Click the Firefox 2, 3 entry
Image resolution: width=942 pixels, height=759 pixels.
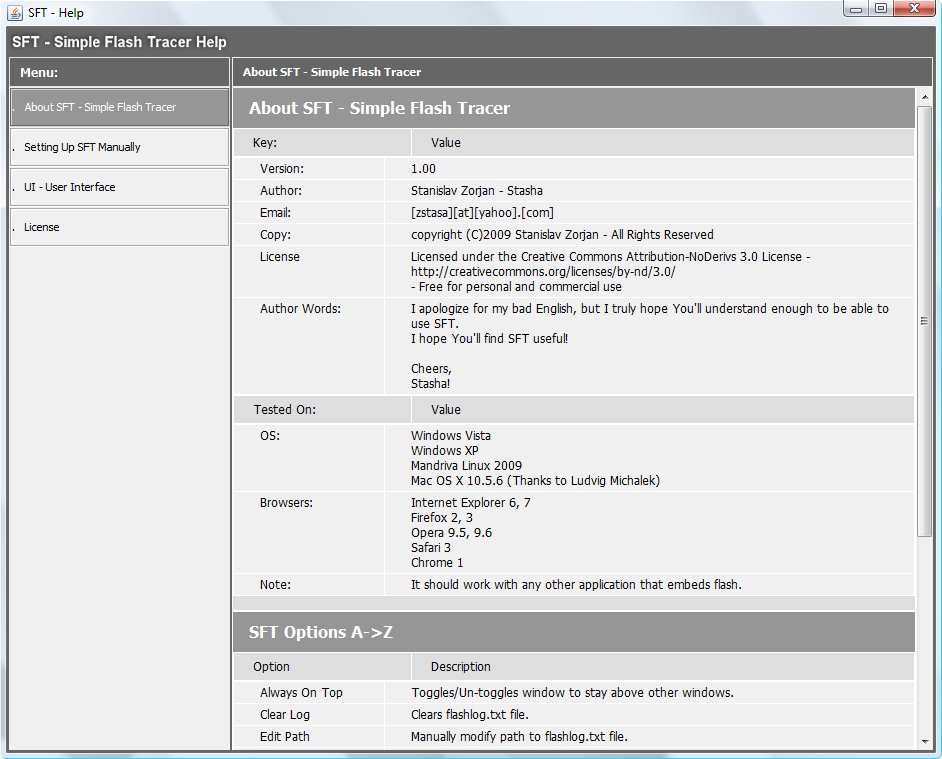click(x=442, y=517)
